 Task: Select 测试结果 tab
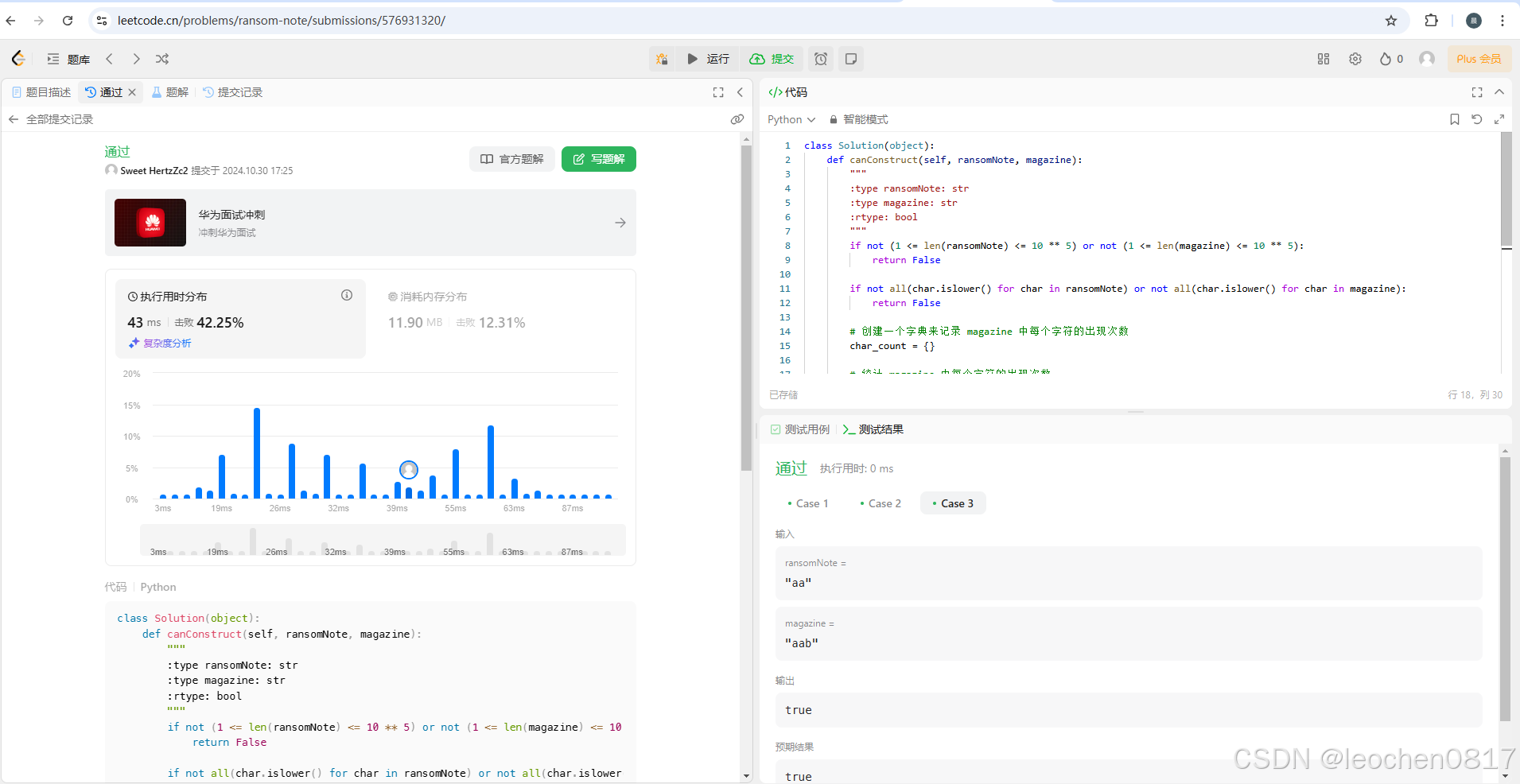coord(873,429)
